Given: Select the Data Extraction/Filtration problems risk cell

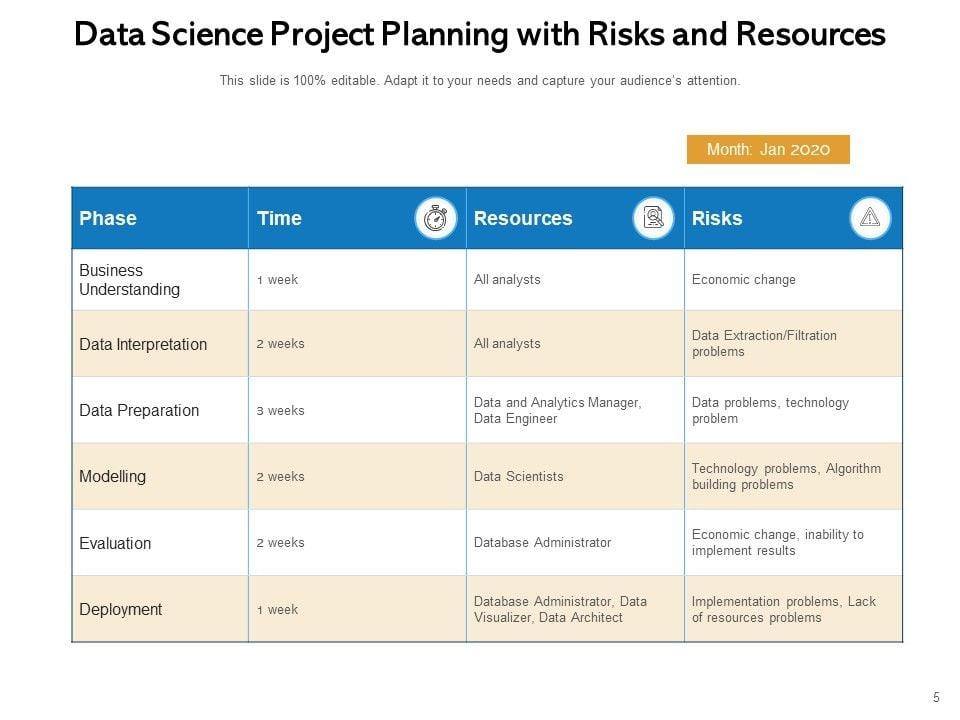Looking at the screenshot, I should [x=764, y=344].
